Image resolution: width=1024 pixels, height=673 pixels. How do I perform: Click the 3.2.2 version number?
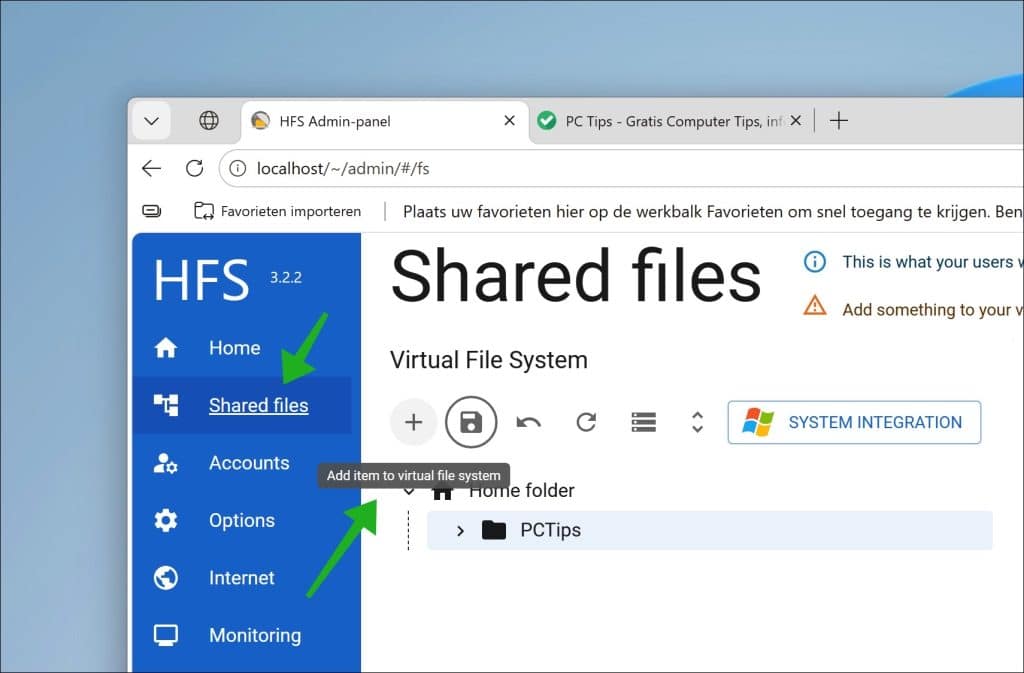coord(286,277)
